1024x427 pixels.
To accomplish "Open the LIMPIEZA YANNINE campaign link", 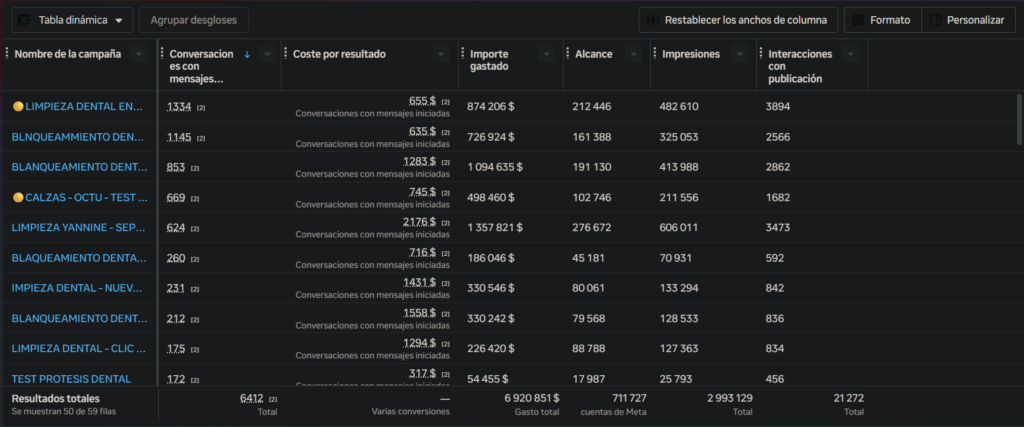I will (x=79, y=228).
